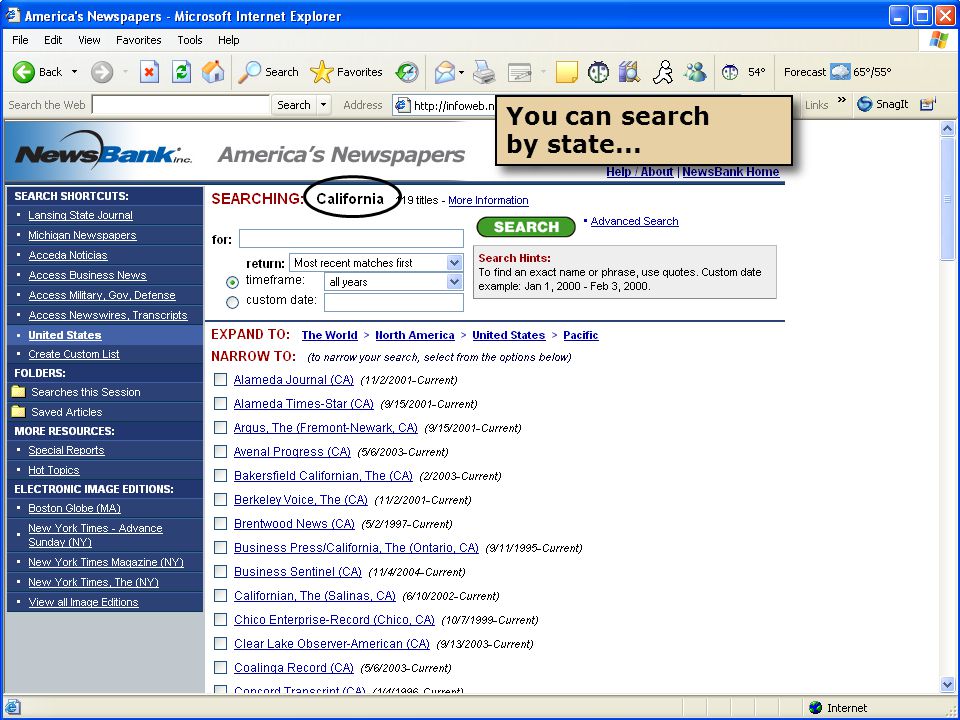Open the File menu
Screen dimensions: 960x720
(x=20, y=40)
